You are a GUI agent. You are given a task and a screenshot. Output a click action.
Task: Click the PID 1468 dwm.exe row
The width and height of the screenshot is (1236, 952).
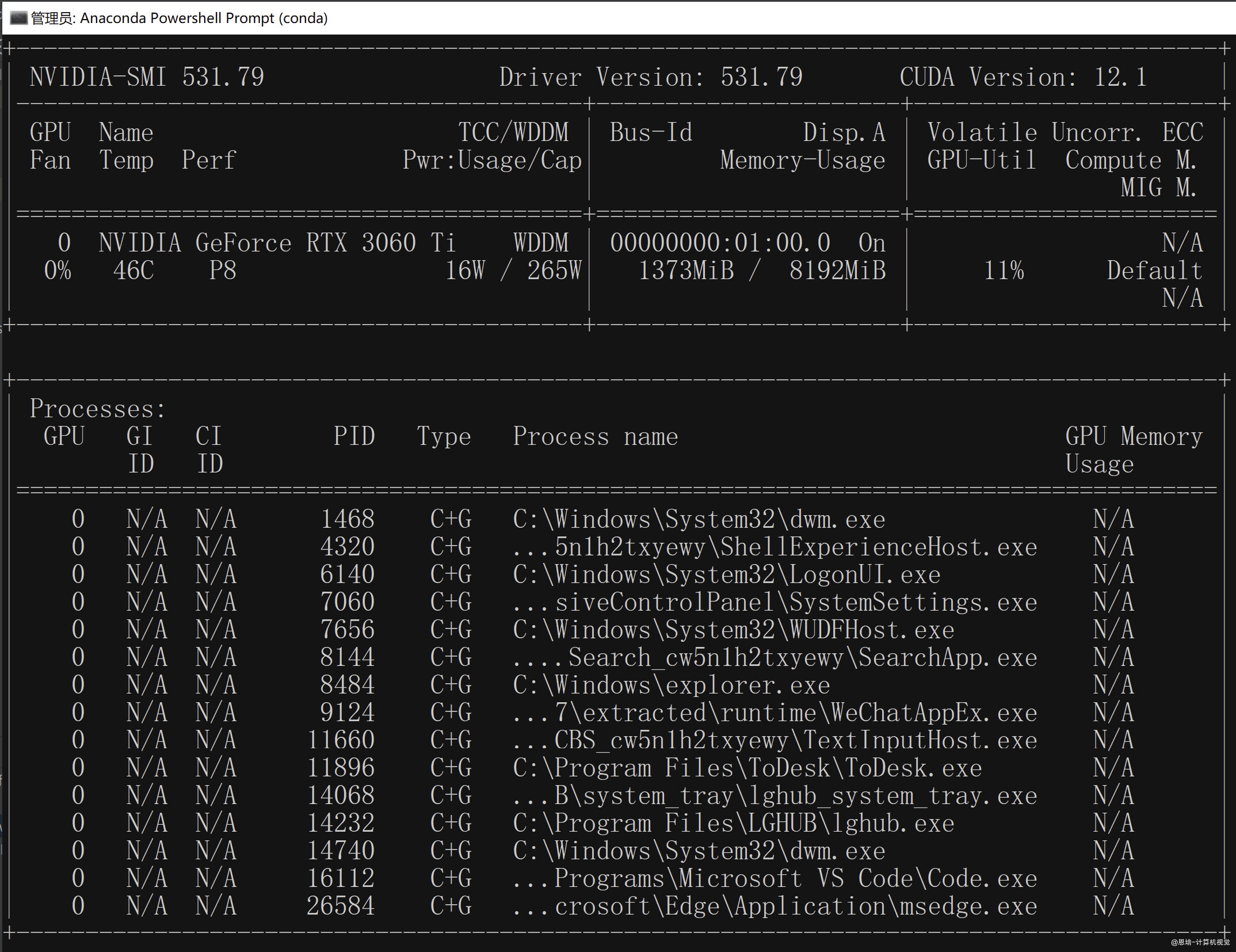pos(699,519)
